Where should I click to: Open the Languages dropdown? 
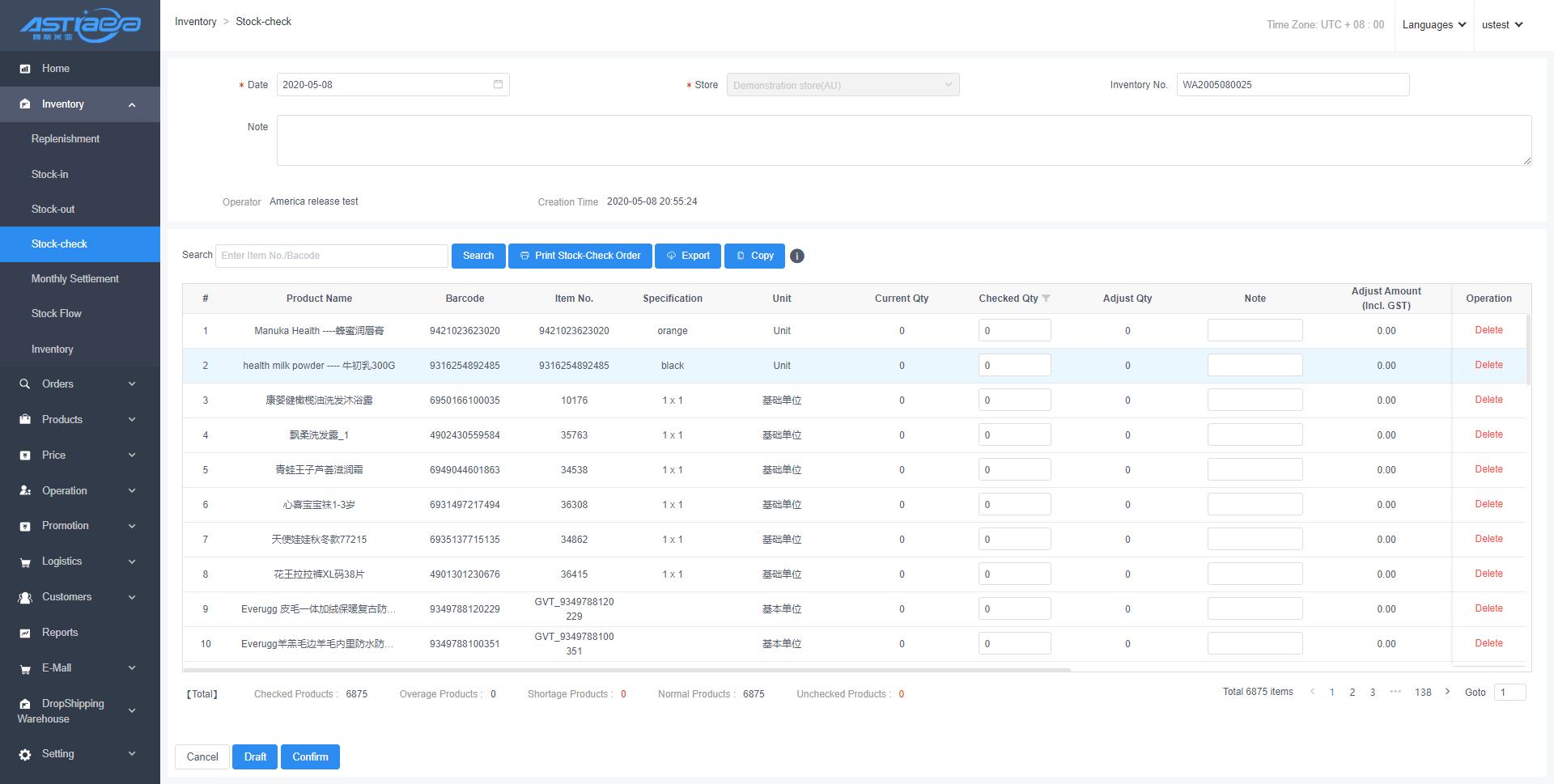(x=1433, y=25)
